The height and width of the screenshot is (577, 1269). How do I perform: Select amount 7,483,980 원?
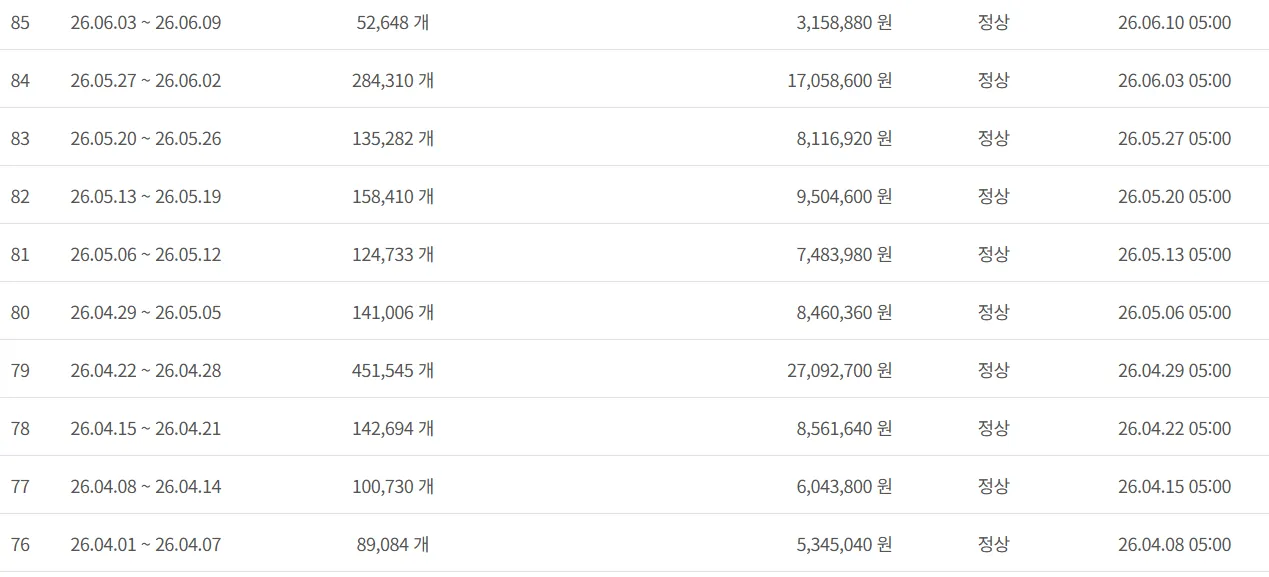(x=845, y=254)
